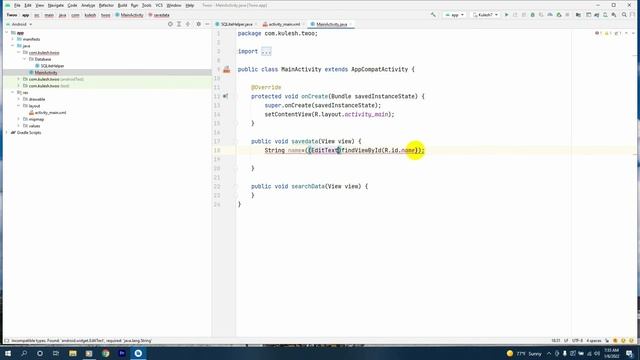The height and width of the screenshot is (360, 640).
Task: Click the Run app play button
Action: point(507,15)
